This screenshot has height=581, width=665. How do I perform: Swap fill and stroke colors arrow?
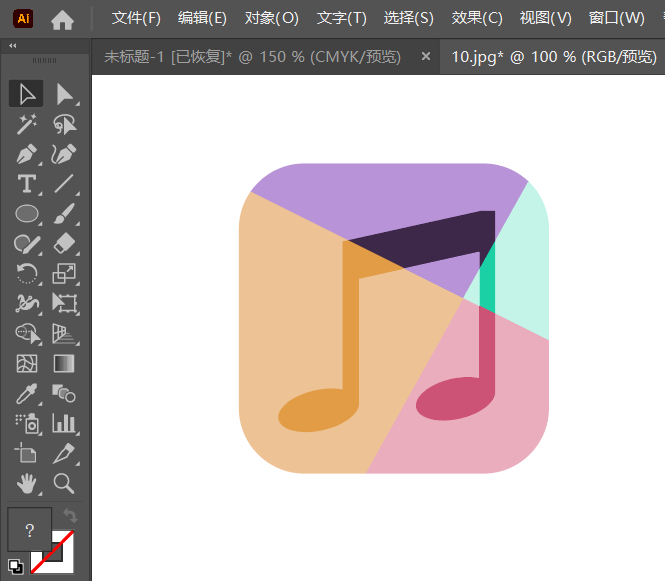coord(70,516)
